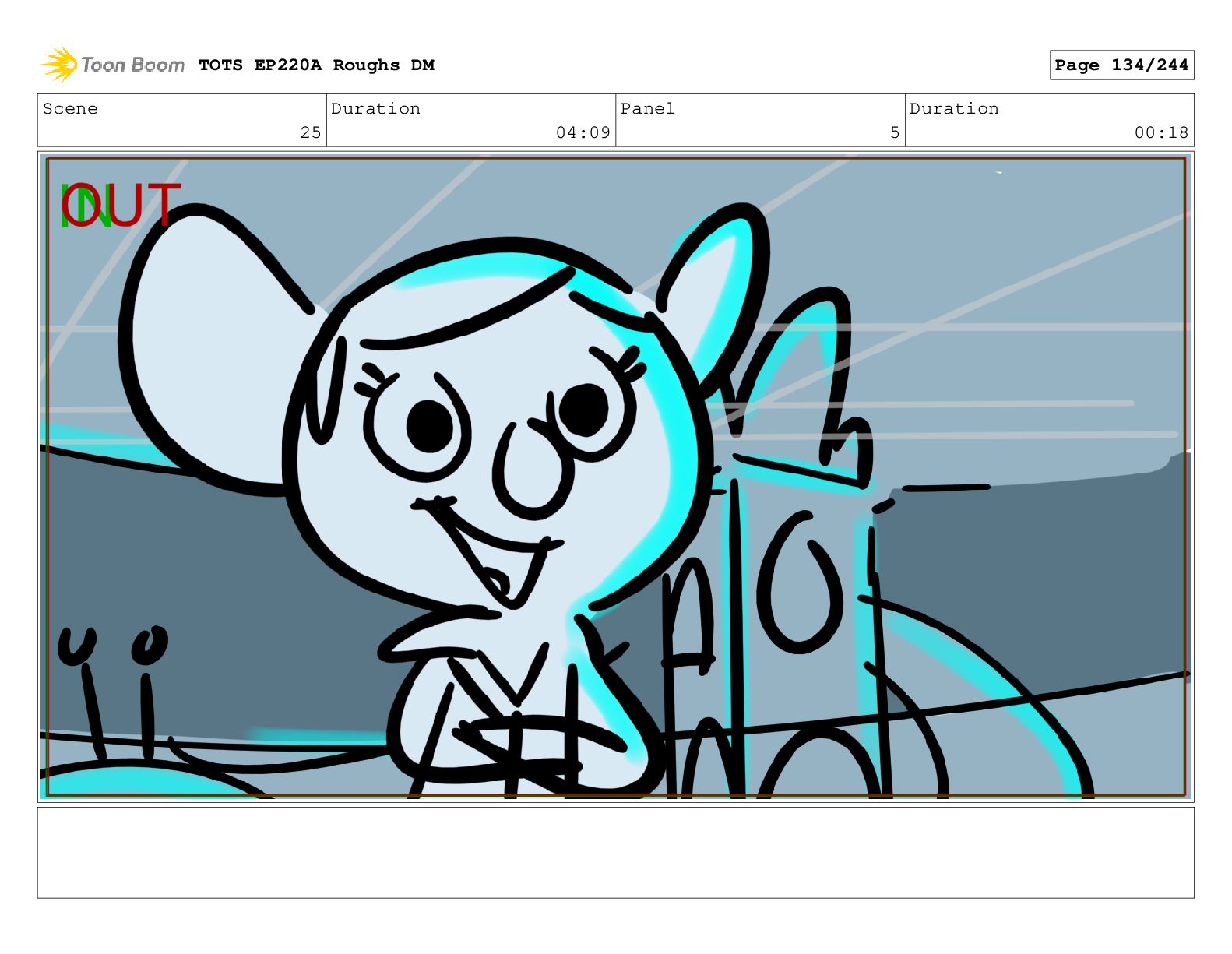
Task: Select the title text 'TOTS EP220A Roughs DM'
Action: pyautogui.click(x=317, y=65)
